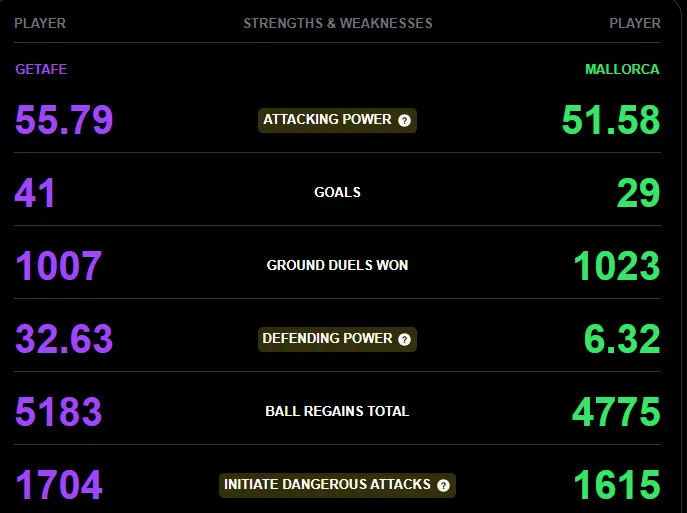Image resolution: width=687 pixels, height=513 pixels.
Task: Select the Defending Power label badge
Action: click(x=337, y=339)
